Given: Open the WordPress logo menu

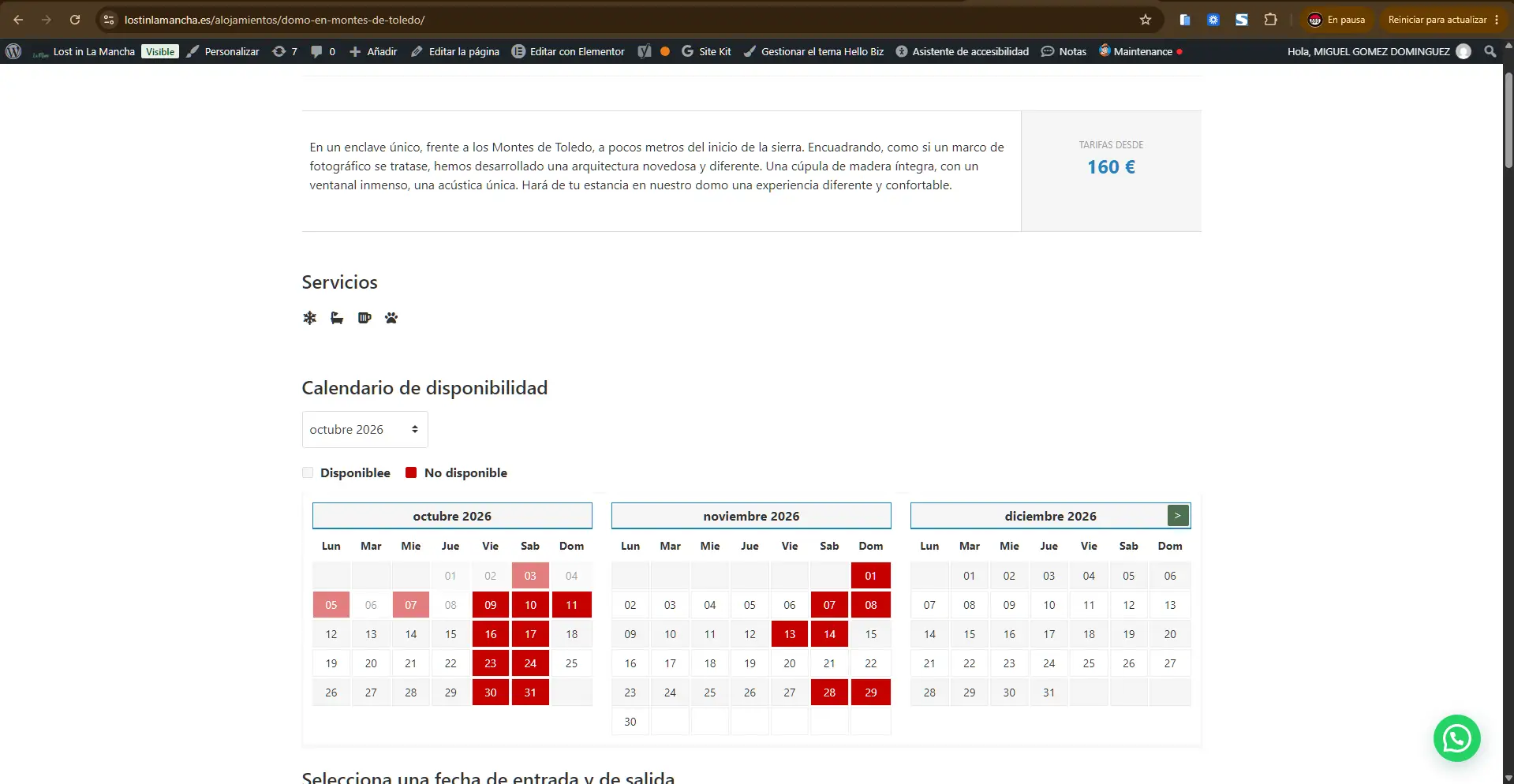Looking at the screenshot, I should coord(13,51).
